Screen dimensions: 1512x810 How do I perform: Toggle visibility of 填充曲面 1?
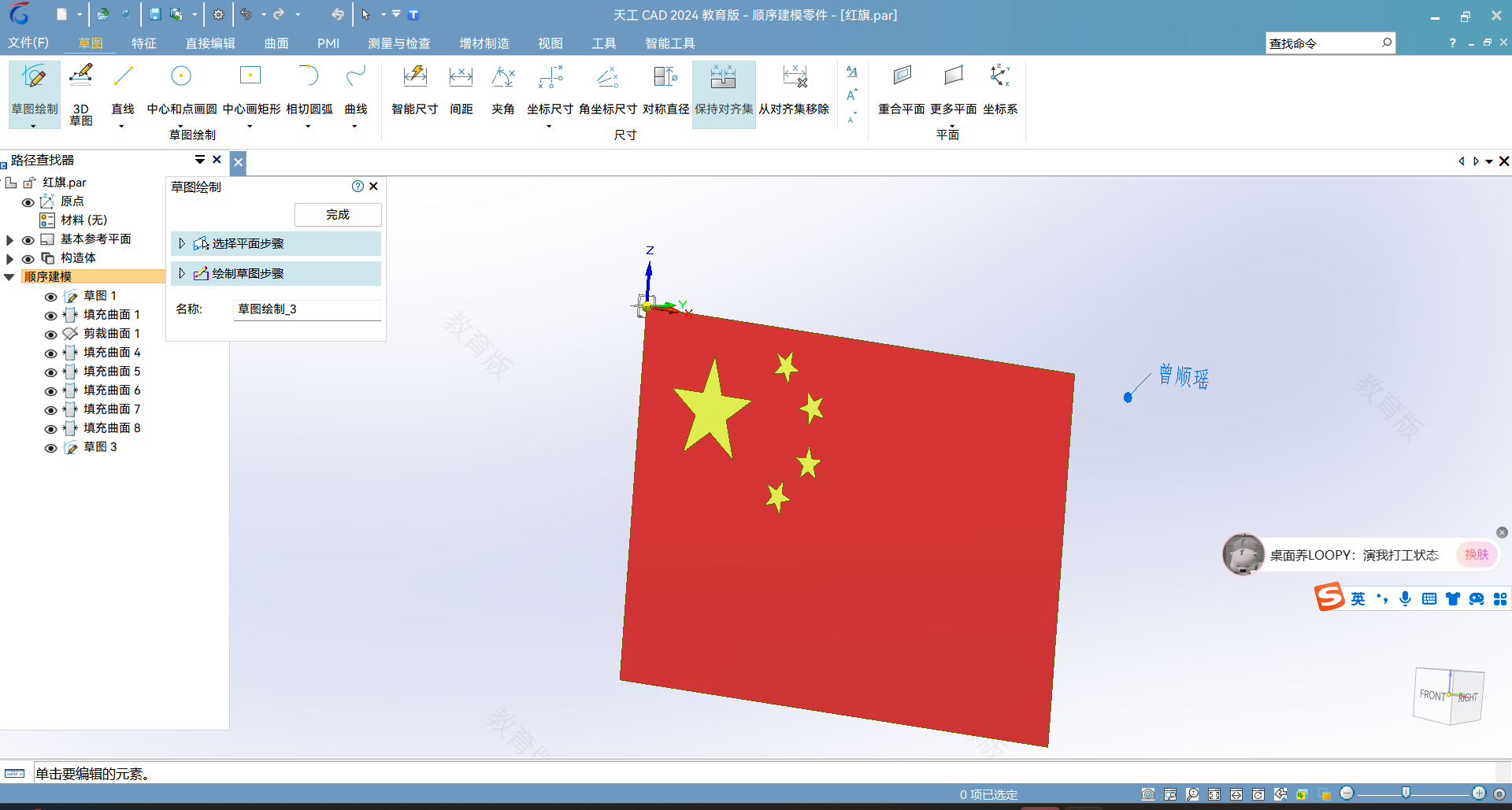coord(50,316)
